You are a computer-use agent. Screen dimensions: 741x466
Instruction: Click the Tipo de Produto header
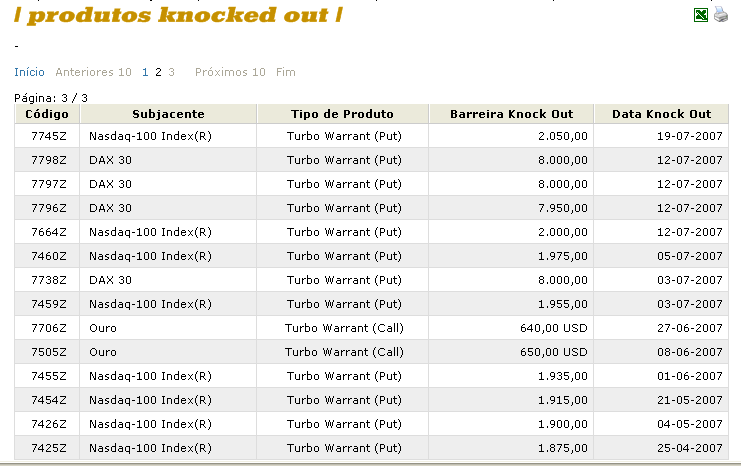point(342,114)
